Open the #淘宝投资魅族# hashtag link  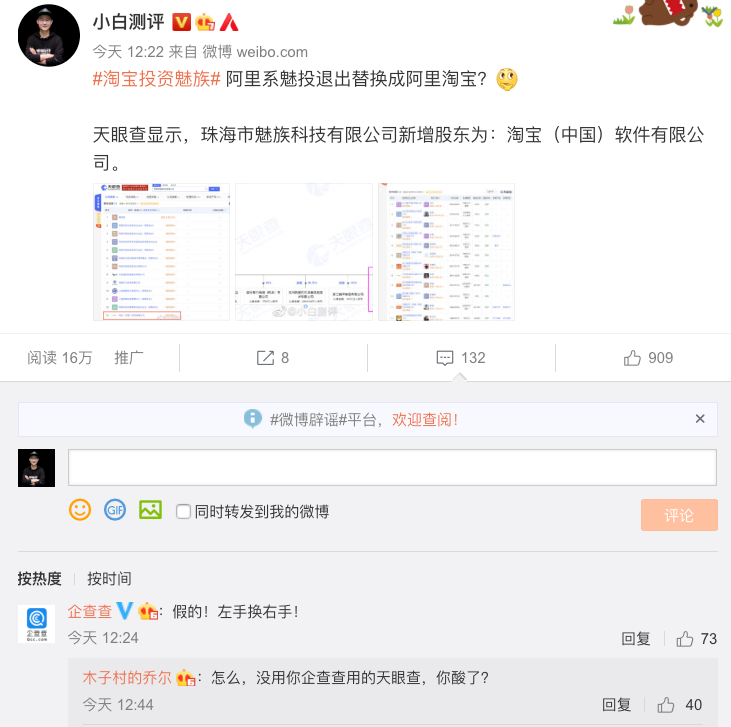pos(156,79)
